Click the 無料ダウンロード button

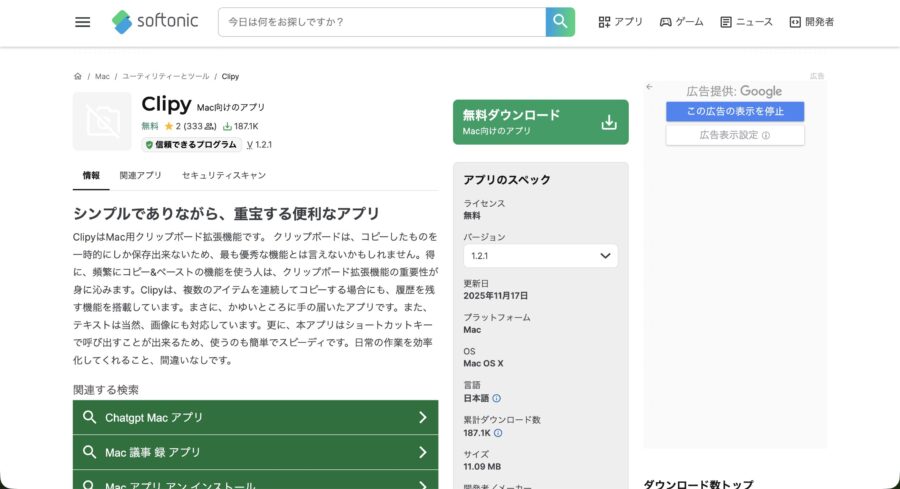pos(540,122)
